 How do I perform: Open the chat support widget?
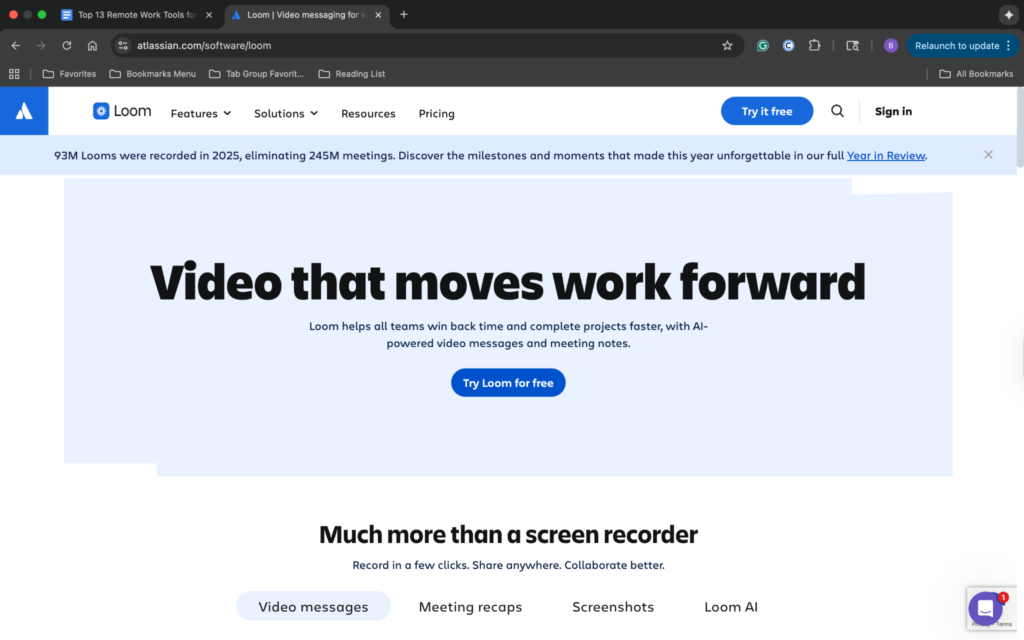[985, 608]
